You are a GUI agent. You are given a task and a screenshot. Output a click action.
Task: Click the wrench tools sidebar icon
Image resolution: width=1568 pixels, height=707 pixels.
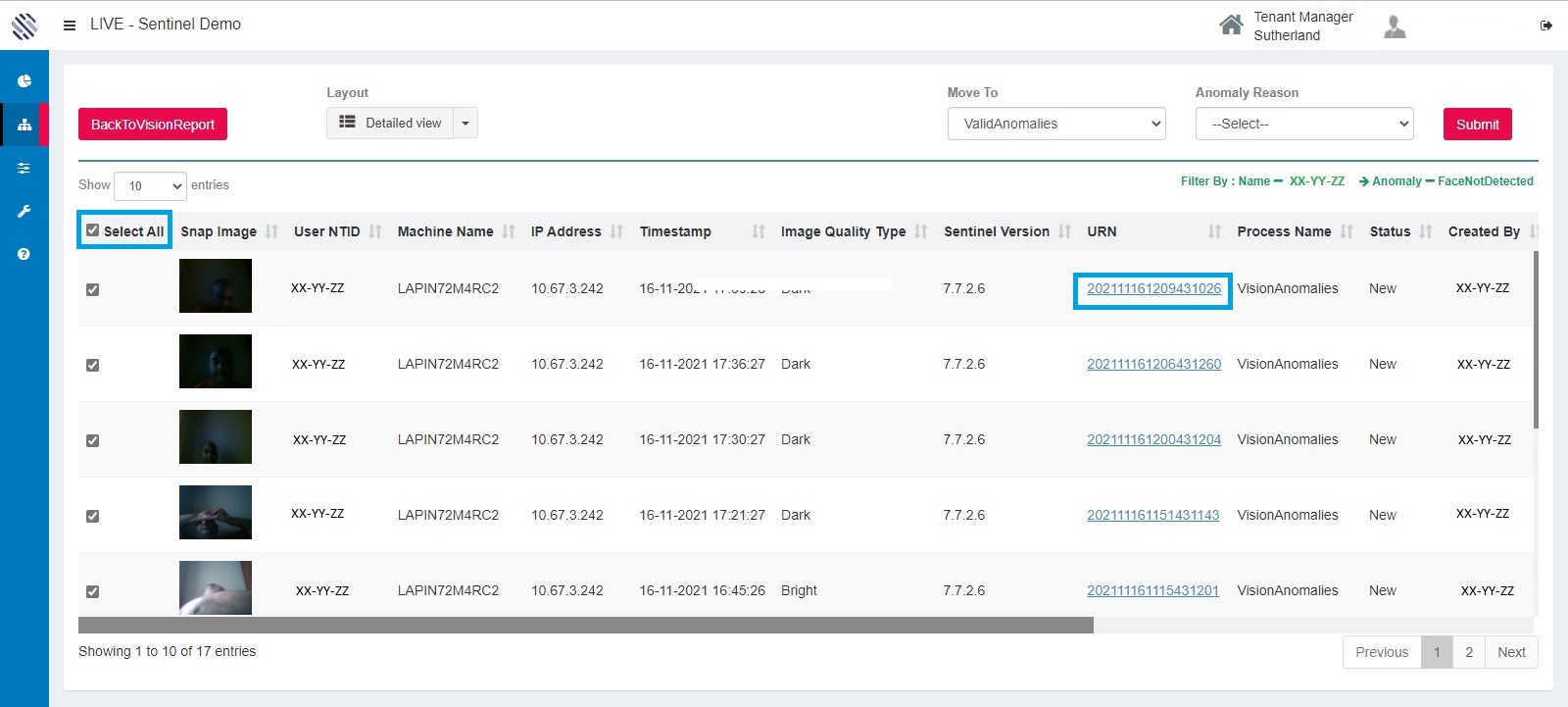(24, 211)
